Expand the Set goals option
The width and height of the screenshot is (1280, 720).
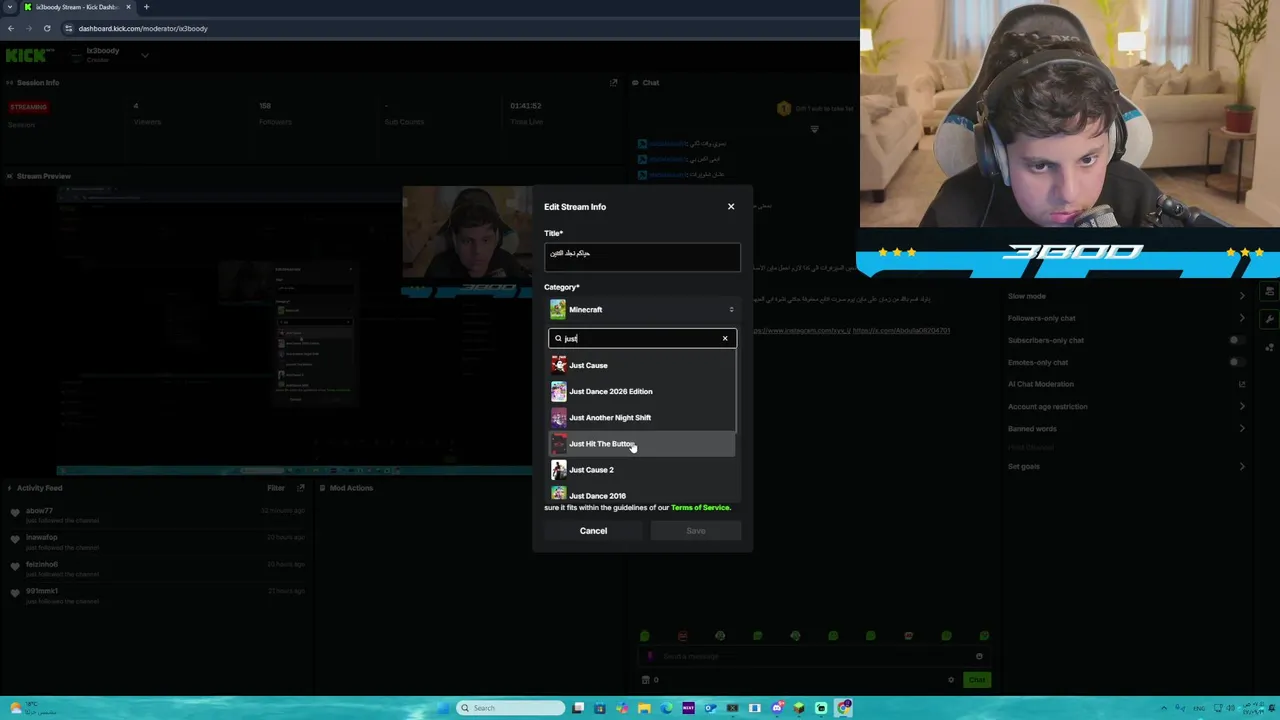coord(1127,466)
